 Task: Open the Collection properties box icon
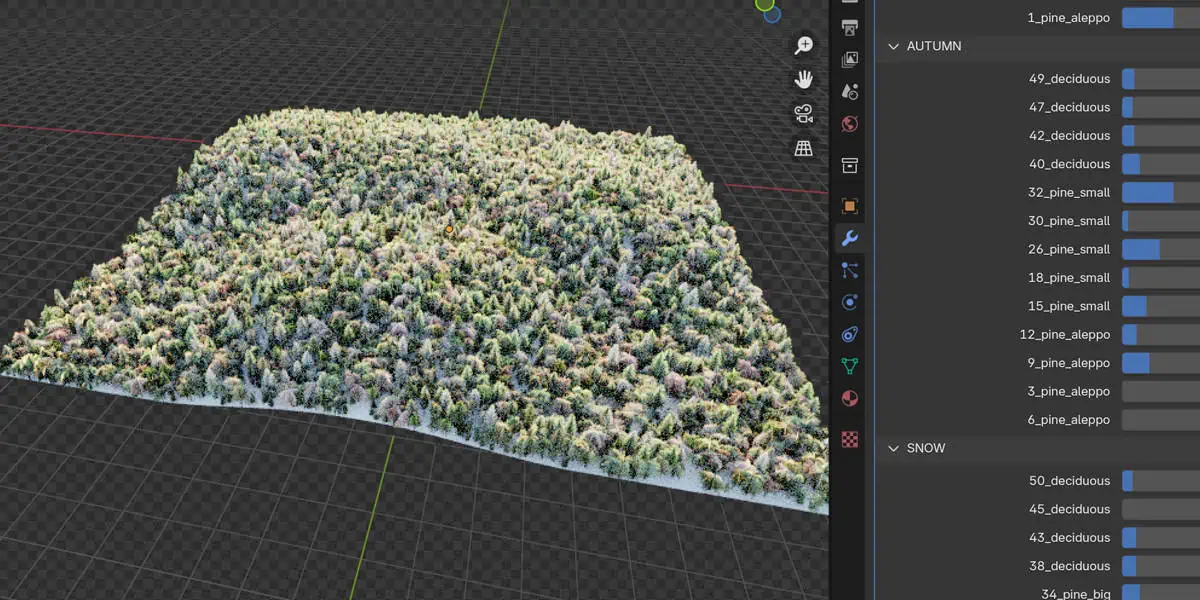pos(850,165)
